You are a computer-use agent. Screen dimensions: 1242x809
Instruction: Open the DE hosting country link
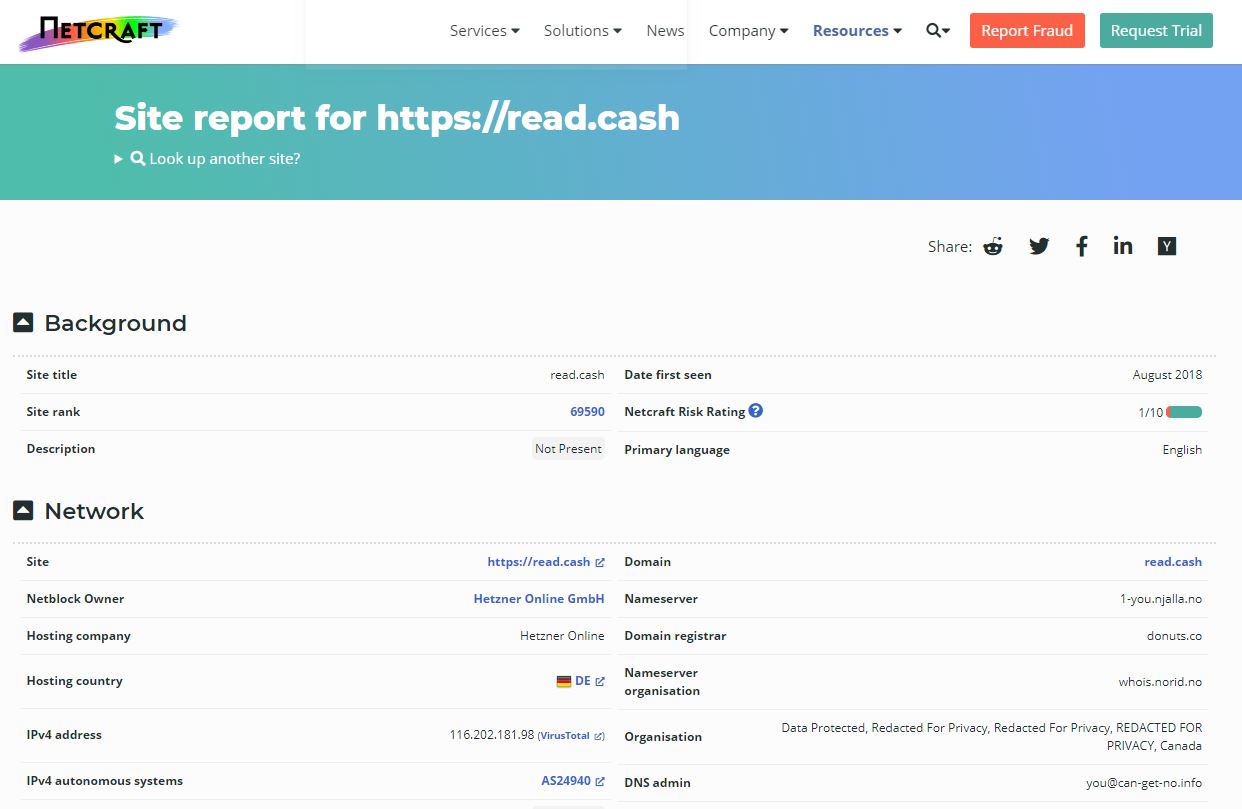583,681
